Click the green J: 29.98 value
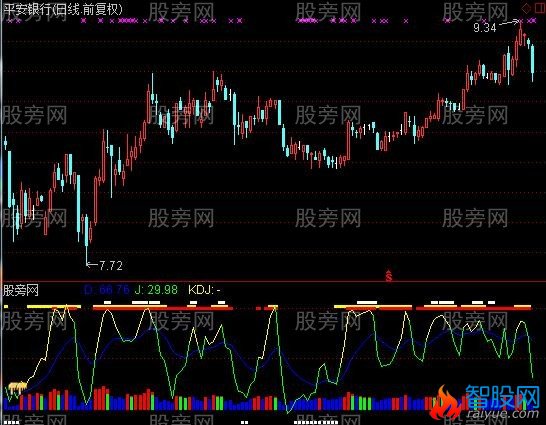 point(156,290)
